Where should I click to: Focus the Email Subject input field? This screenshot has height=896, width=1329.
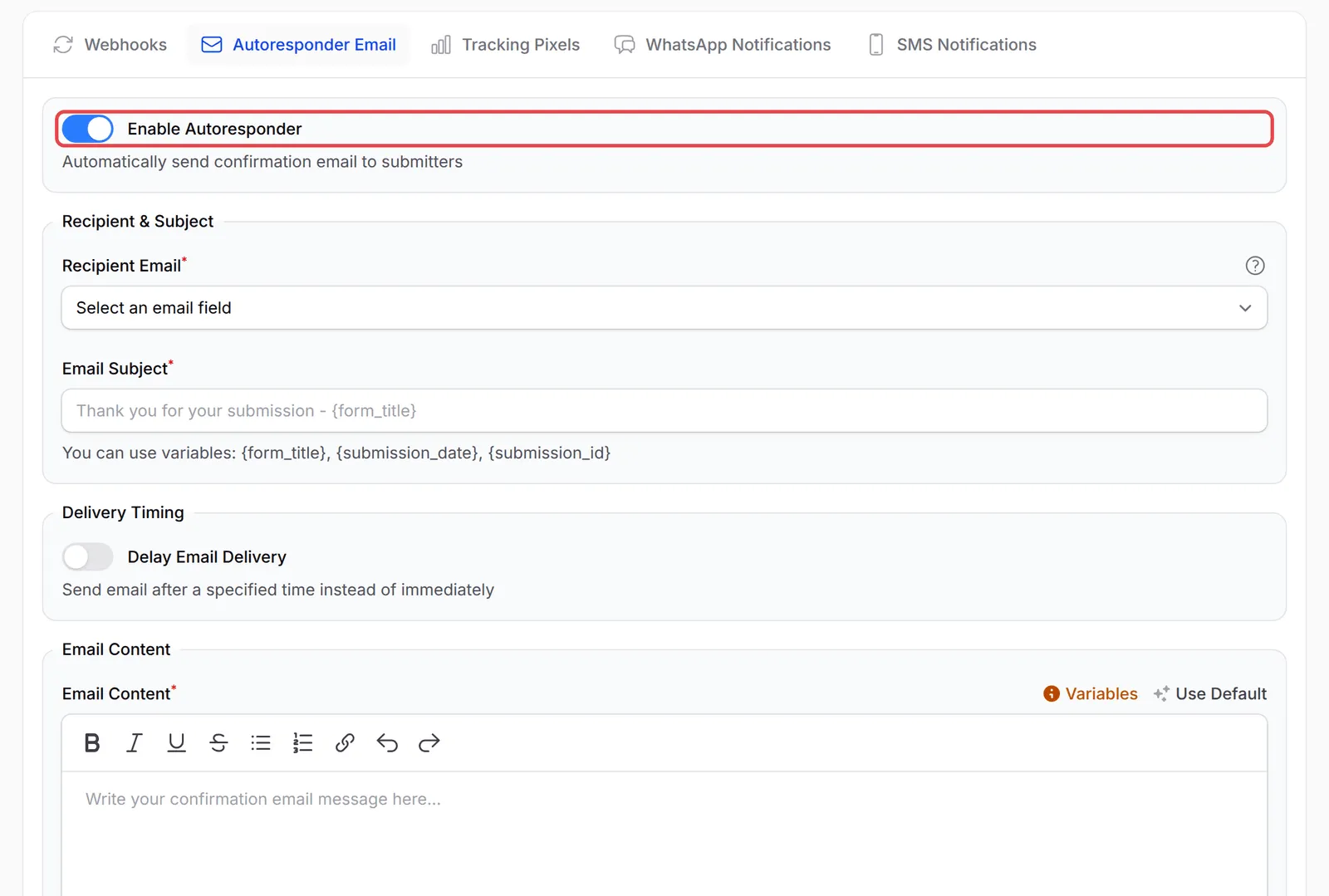pos(664,411)
